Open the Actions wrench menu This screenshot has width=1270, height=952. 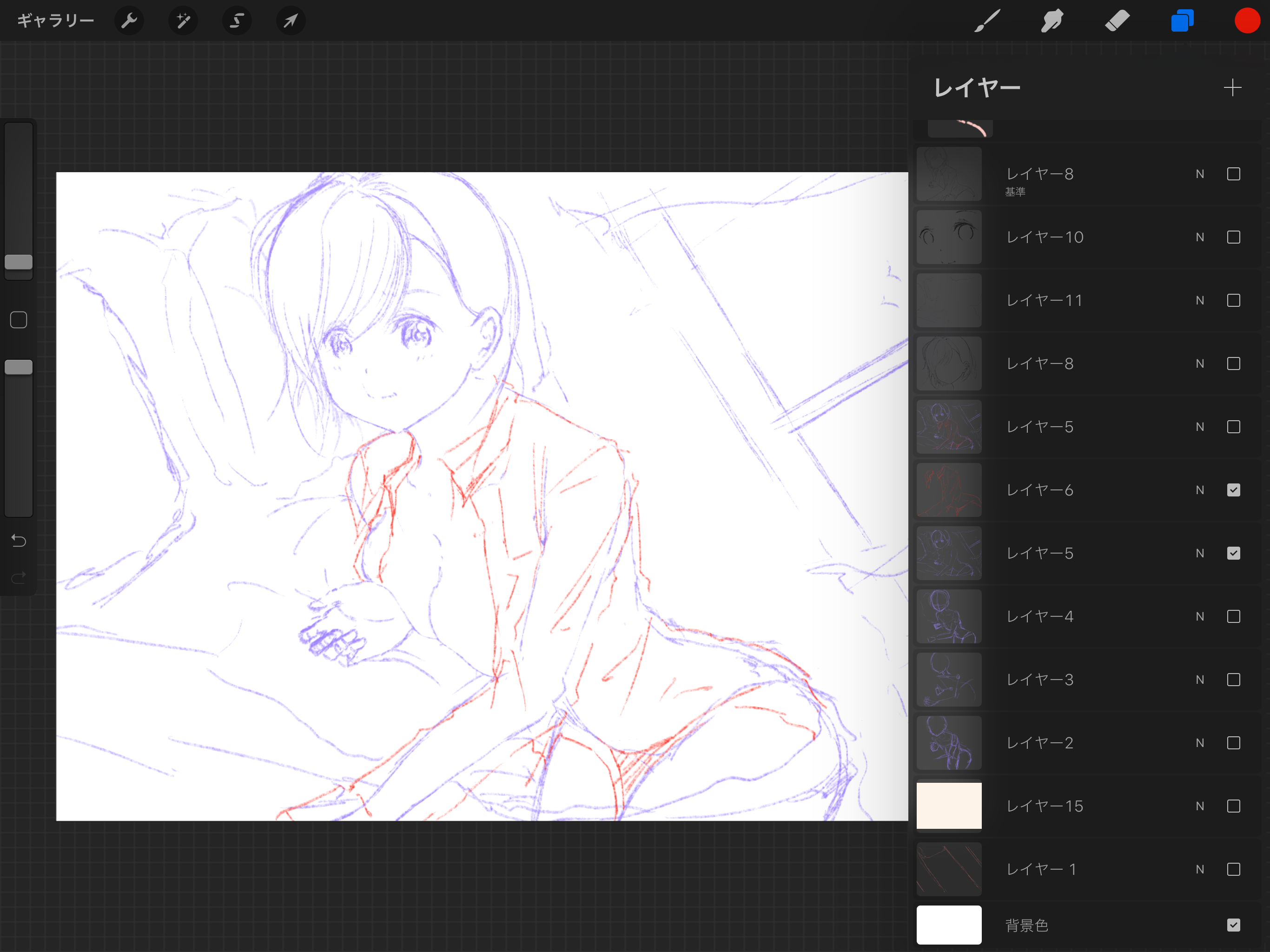[x=129, y=21]
